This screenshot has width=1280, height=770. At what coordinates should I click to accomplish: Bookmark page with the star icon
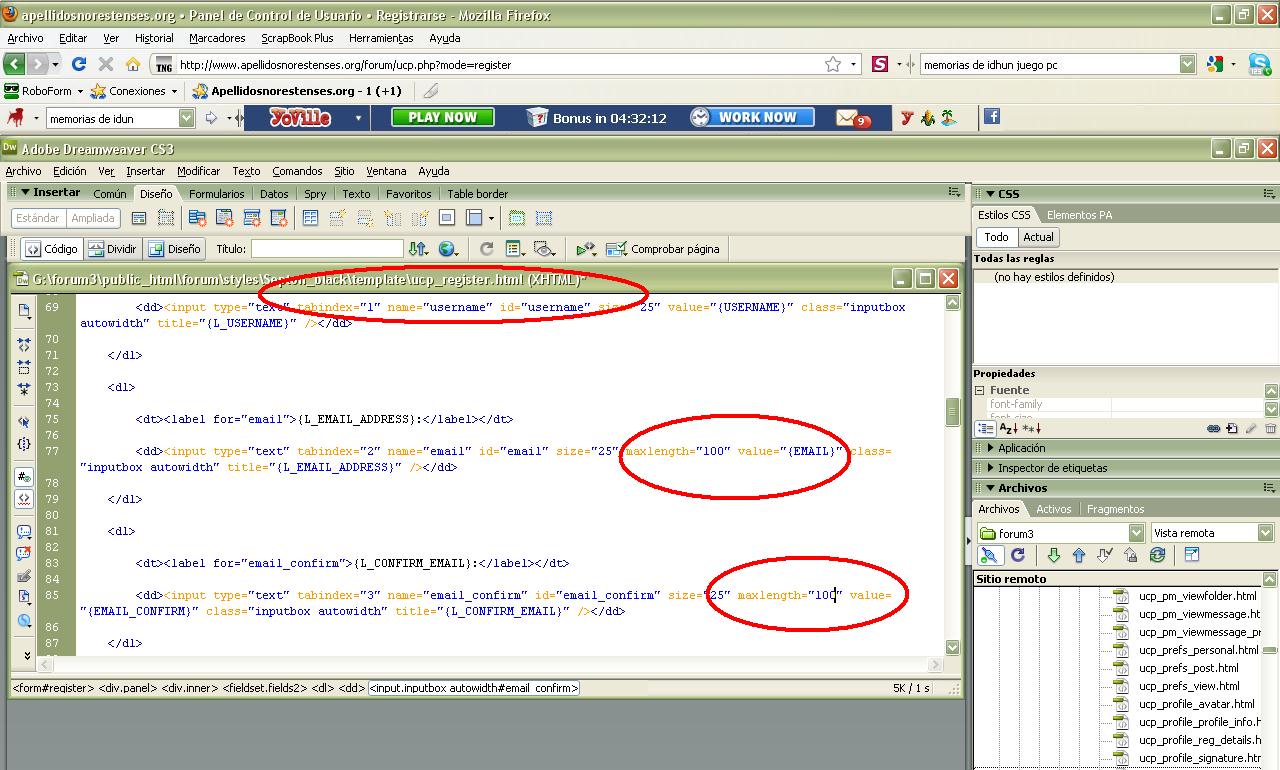pyautogui.click(x=833, y=64)
